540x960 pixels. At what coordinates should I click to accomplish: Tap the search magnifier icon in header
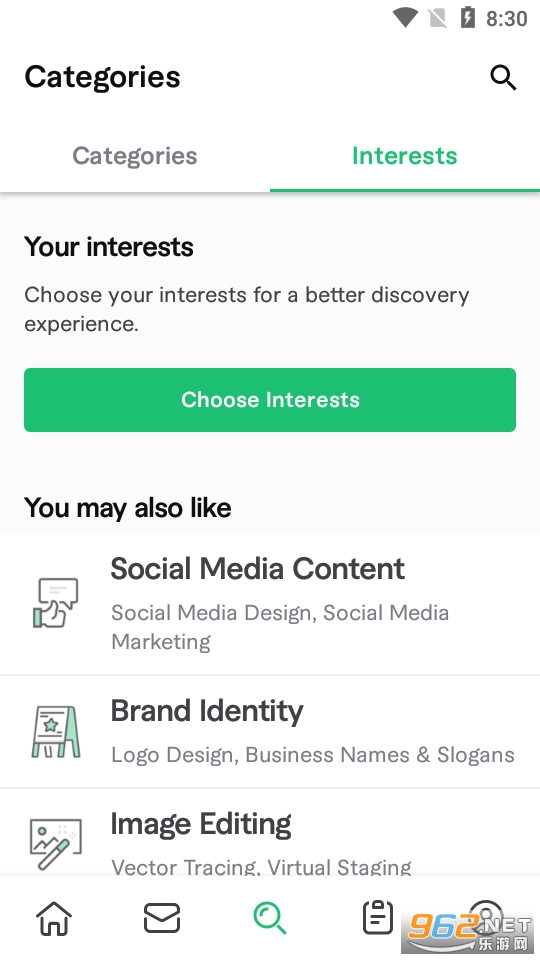(x=503, y=78)
